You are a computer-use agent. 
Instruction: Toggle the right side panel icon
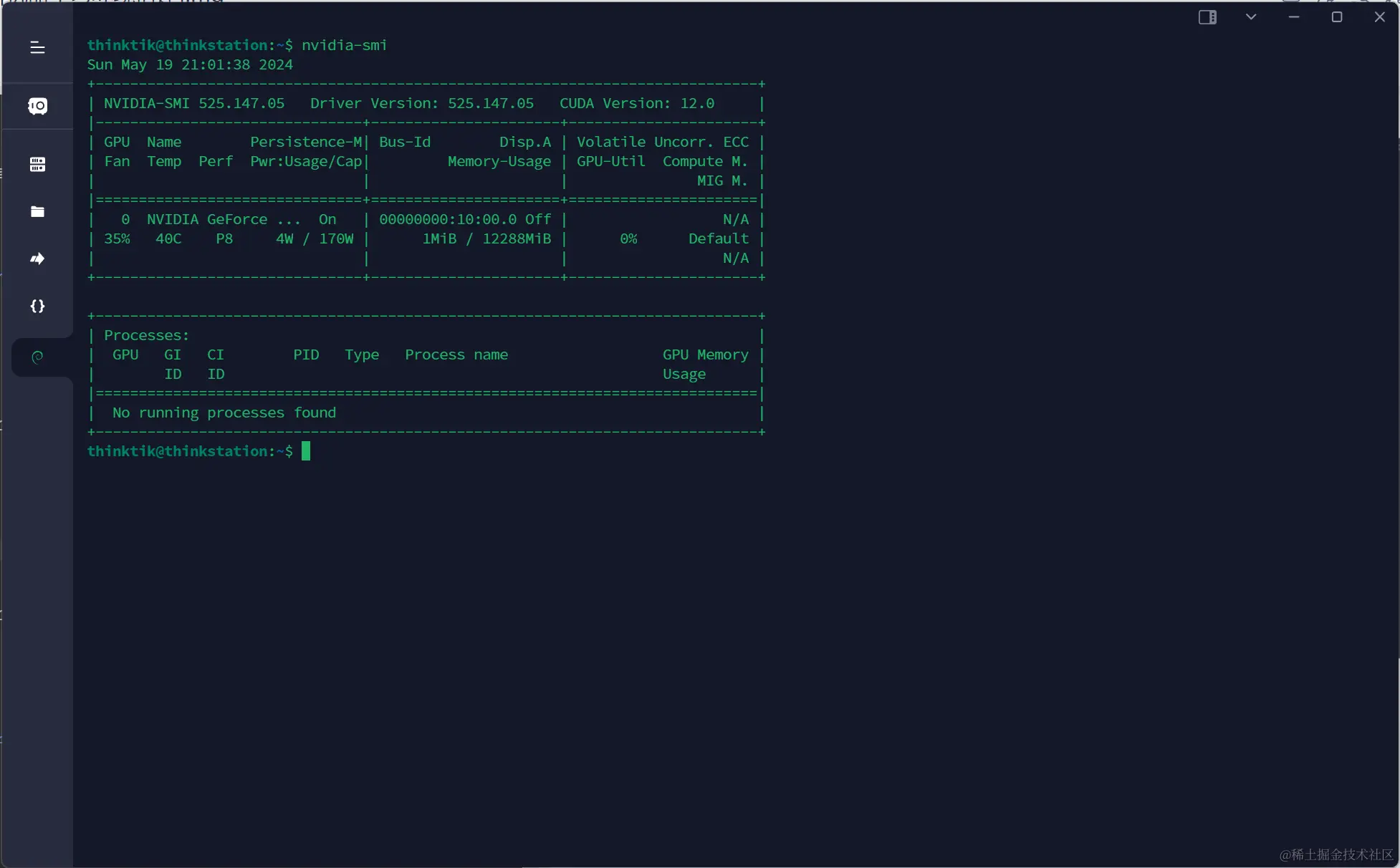tap(1207, 17)
